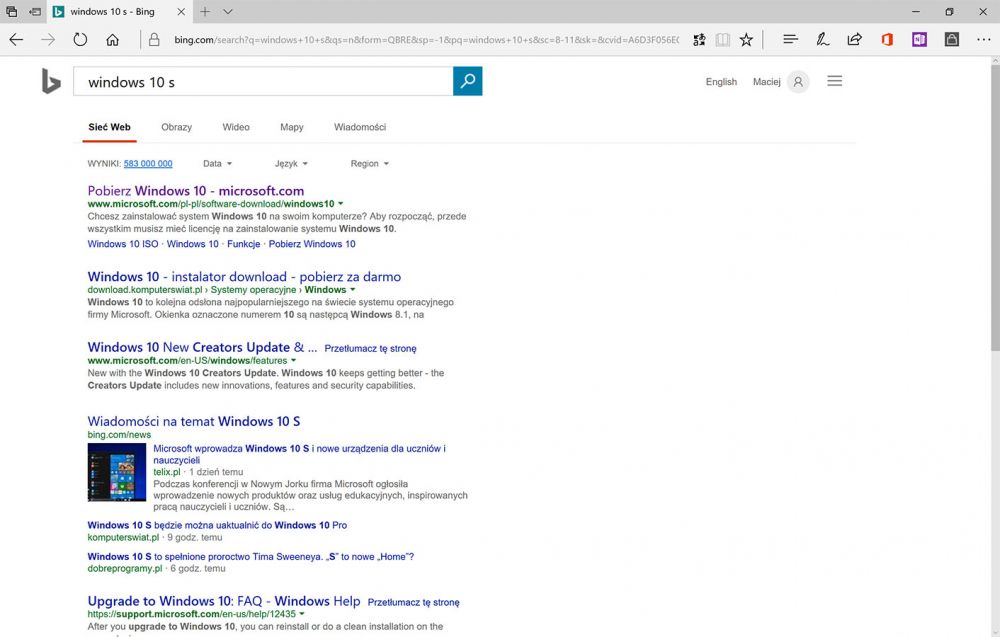Click 'Przetłumacz tę stronę' beside Upgrade FAQ
Viewport: 1000px width, 637px height.
(x=414, y=603)
